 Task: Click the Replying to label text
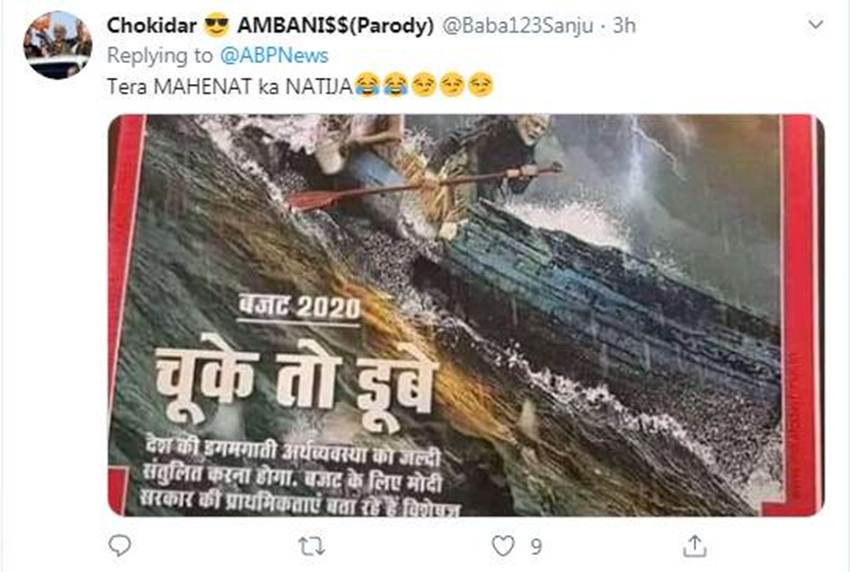tap(160, 56)
